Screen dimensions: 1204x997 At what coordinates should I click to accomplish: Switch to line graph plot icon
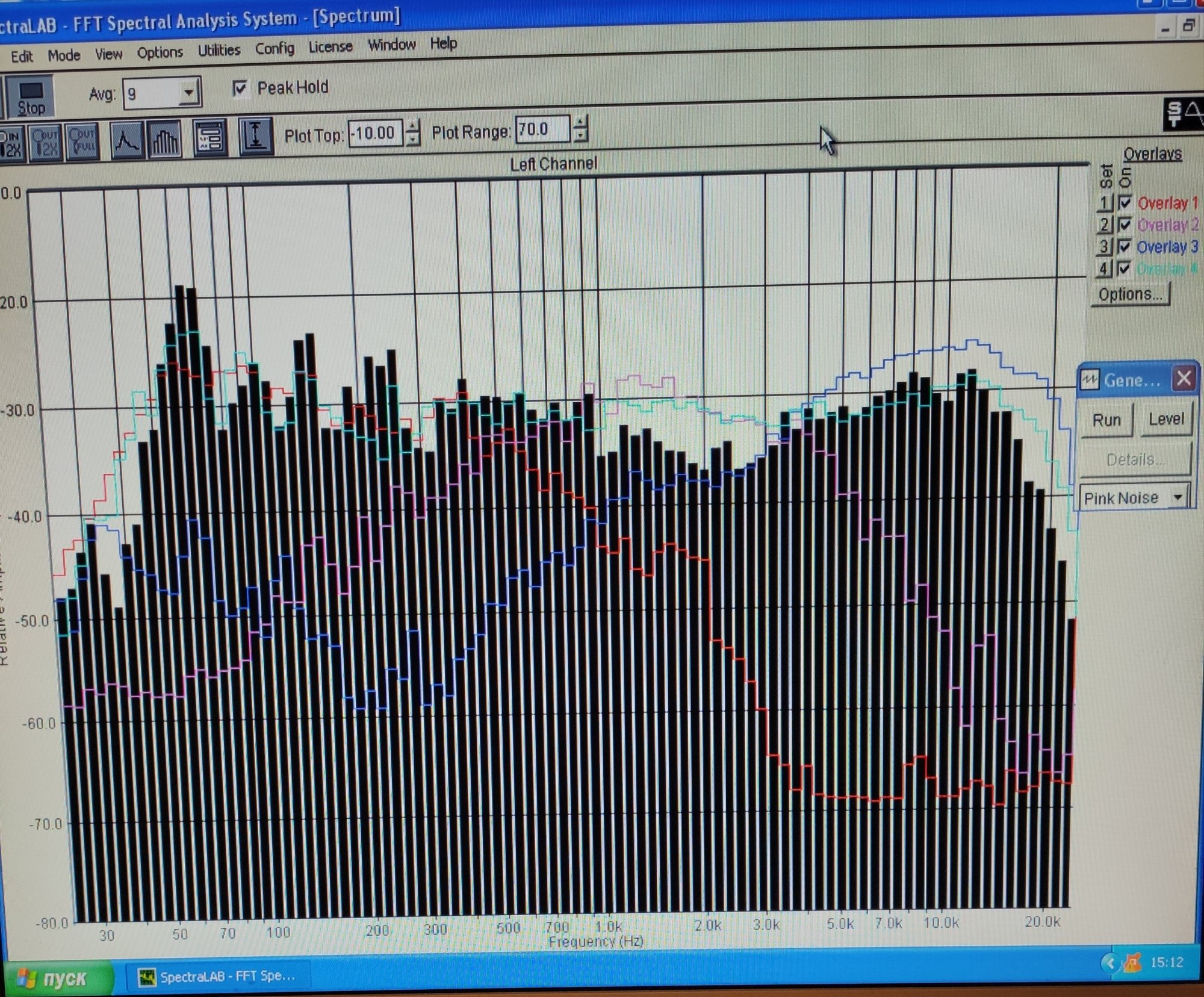point(126,140)
